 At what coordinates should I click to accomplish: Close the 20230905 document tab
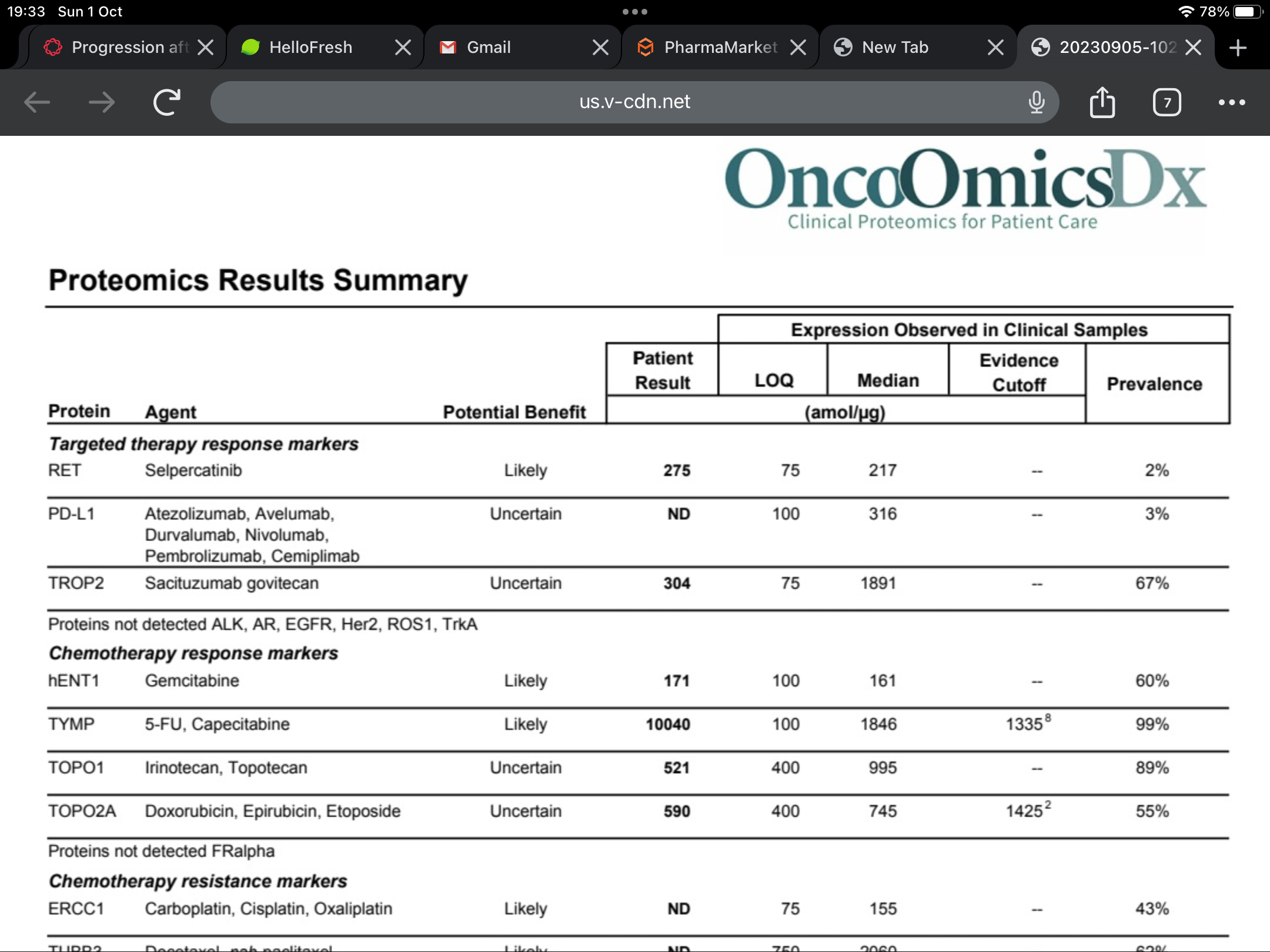[1193, 47]
